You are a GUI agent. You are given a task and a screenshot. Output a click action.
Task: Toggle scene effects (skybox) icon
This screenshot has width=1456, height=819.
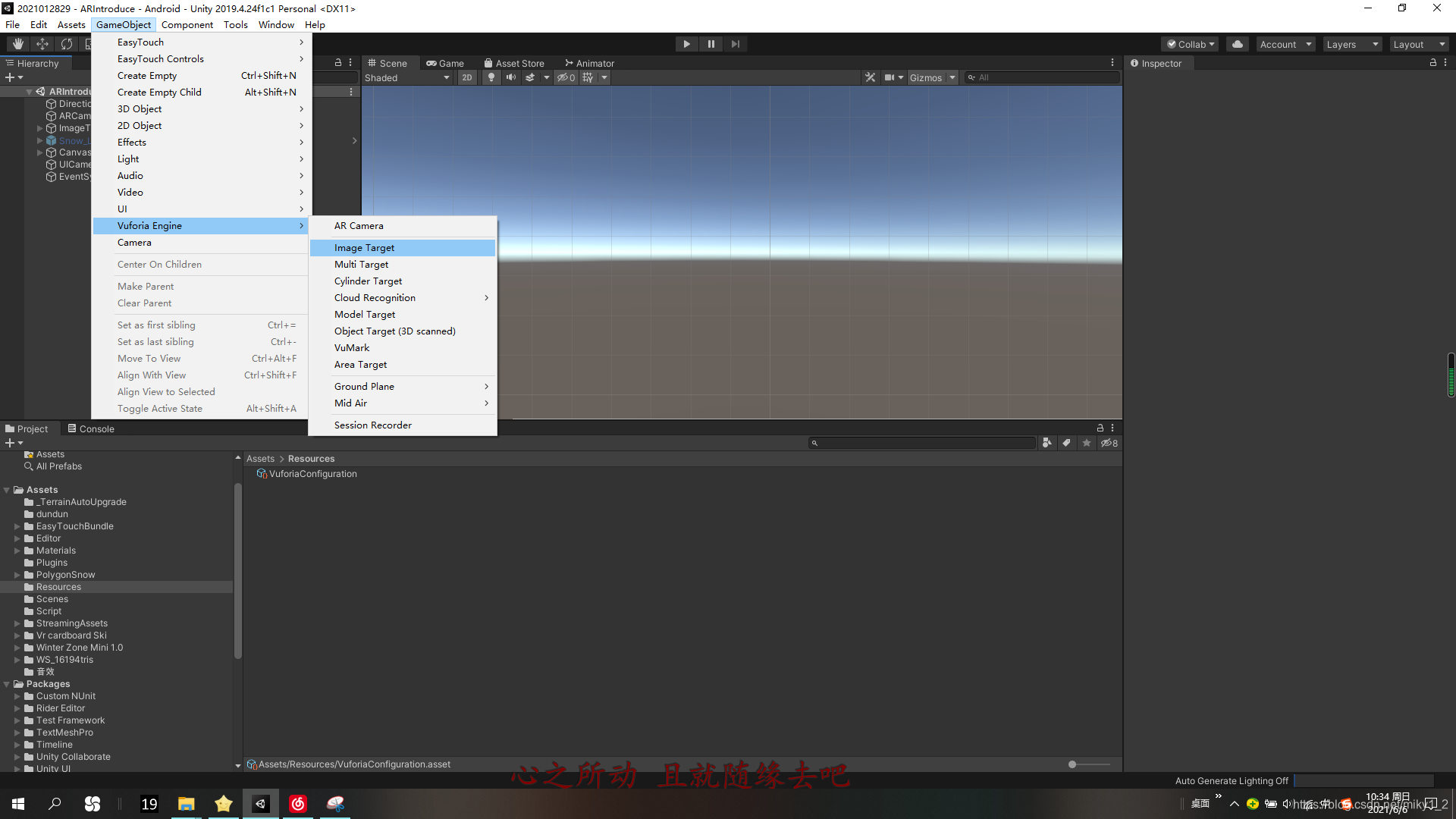pos(530,77)
